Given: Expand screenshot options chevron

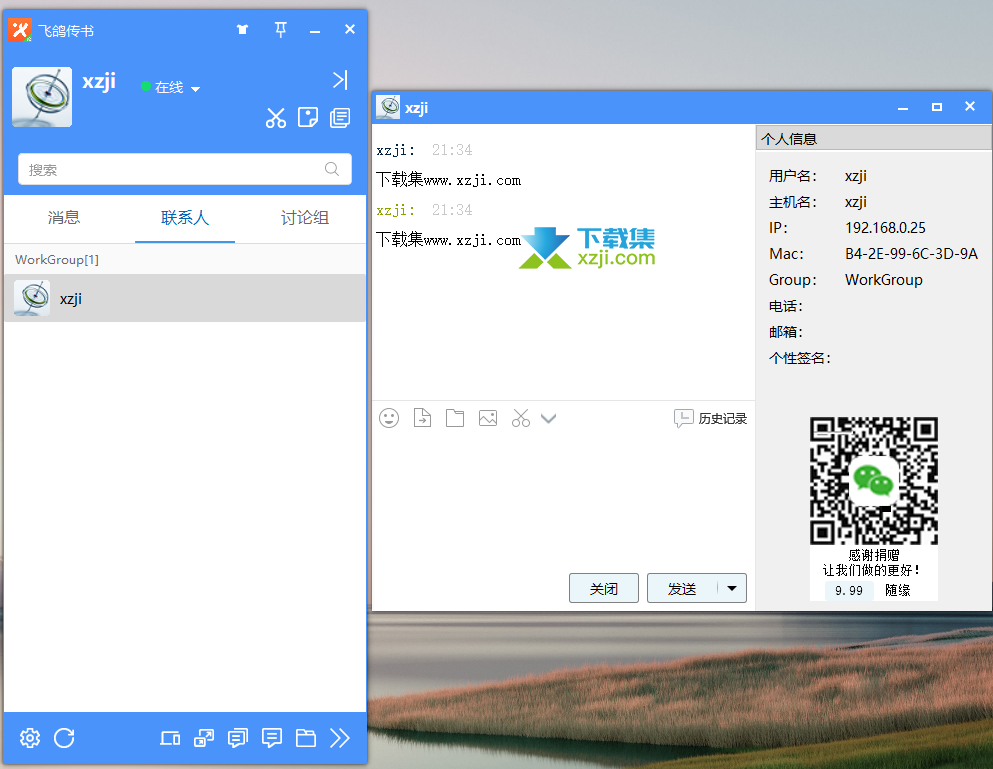Looking at the screenshot, I should tap(548, 418).
